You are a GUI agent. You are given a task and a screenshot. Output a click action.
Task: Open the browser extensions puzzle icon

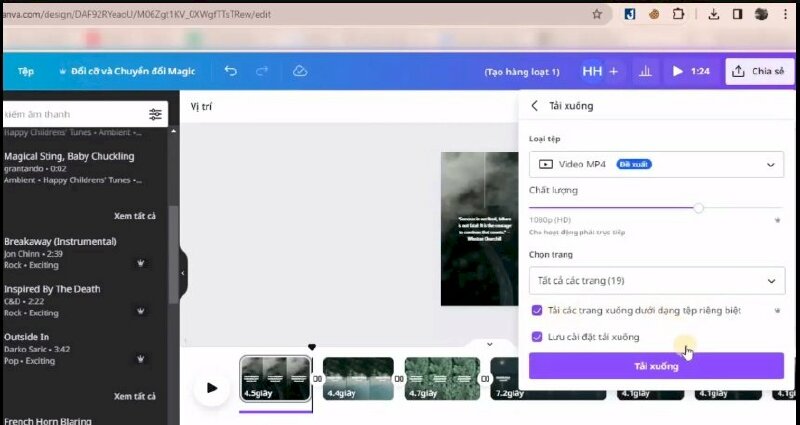pyautogui.click(x=678, y=14)
